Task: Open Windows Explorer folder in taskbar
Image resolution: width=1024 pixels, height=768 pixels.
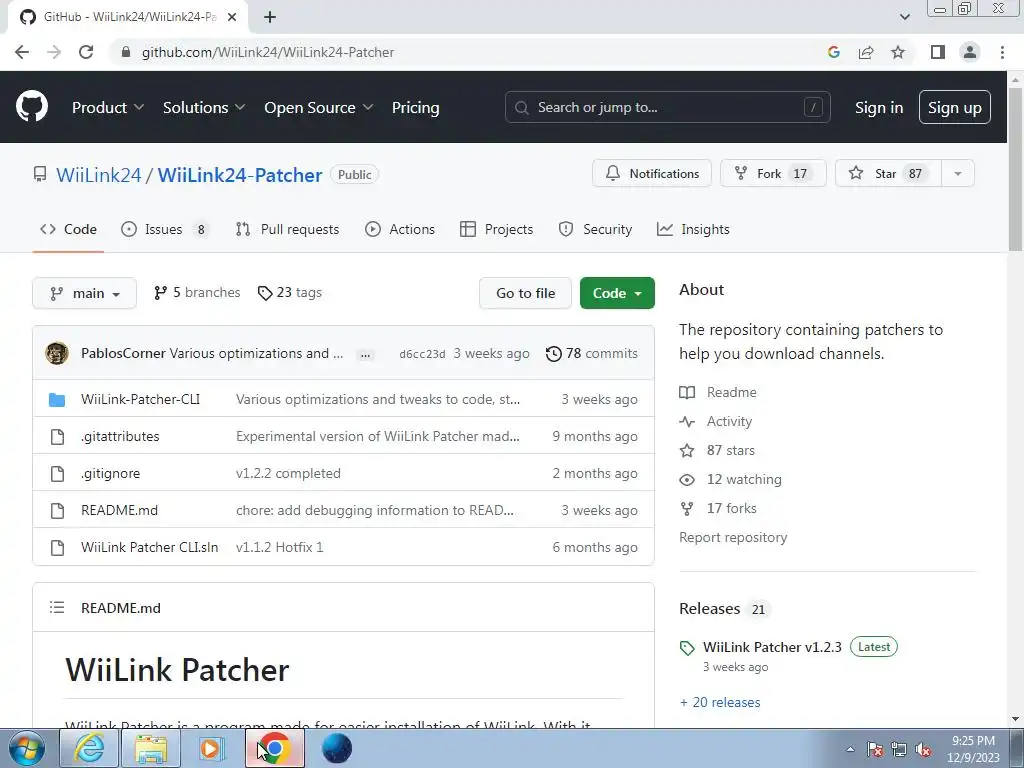Action: point(151,748)
